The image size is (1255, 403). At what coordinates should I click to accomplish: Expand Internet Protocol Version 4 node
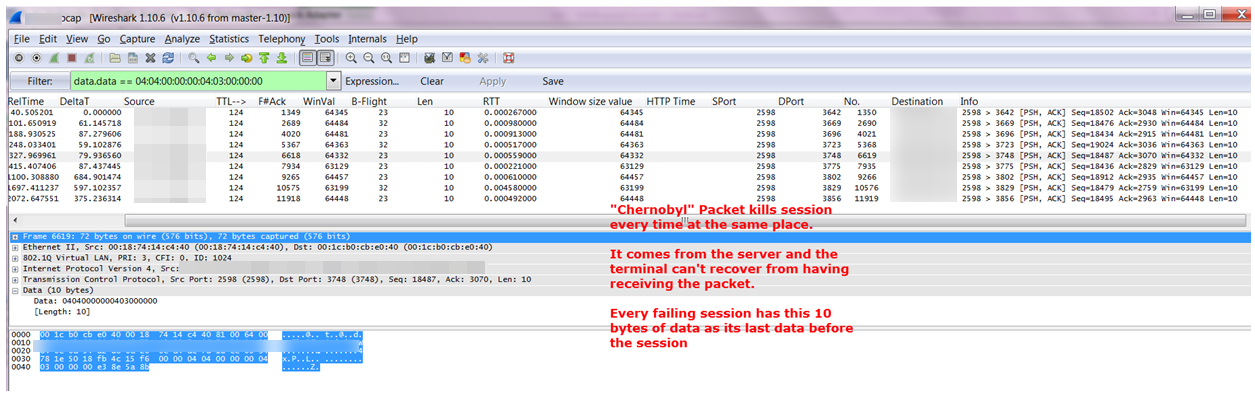tap(13, 269)
